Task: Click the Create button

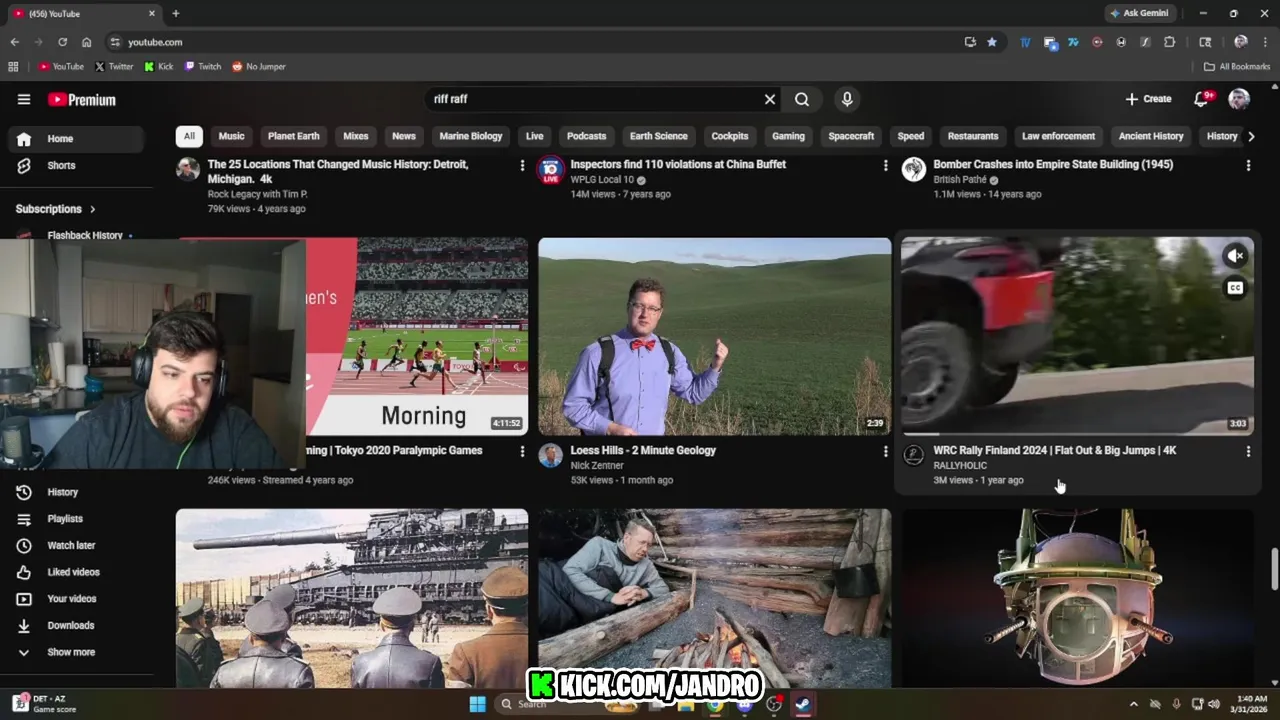Action: pos(1148,99)
